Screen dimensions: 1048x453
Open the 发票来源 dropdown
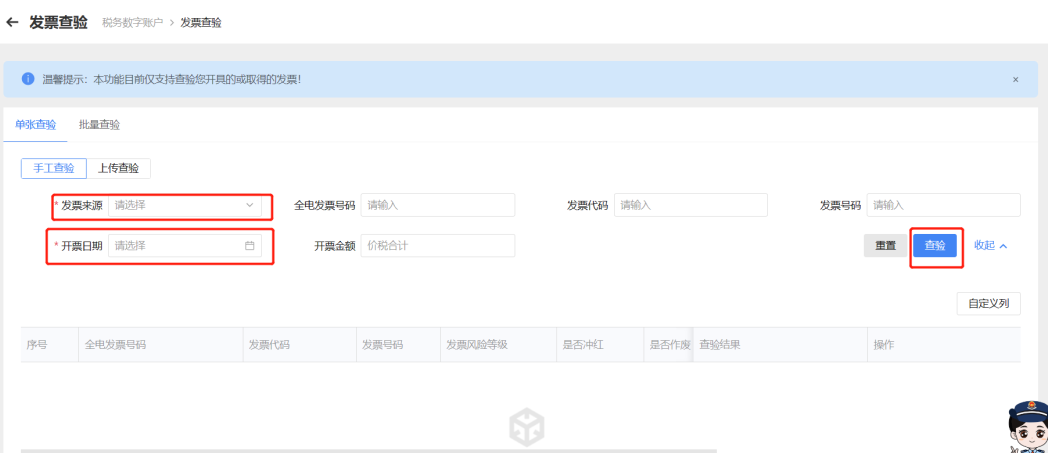(185, 205)
